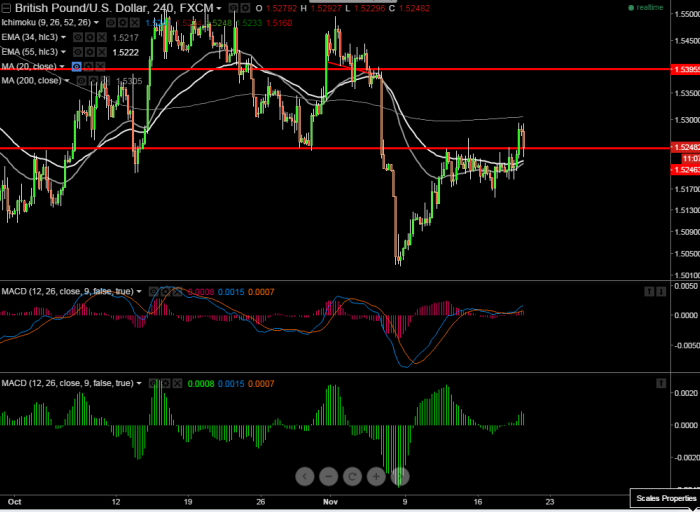This screenshot has height=512, width=700.
Task: Click the close value C 1.52482 in header
Action: coord(410,8)
